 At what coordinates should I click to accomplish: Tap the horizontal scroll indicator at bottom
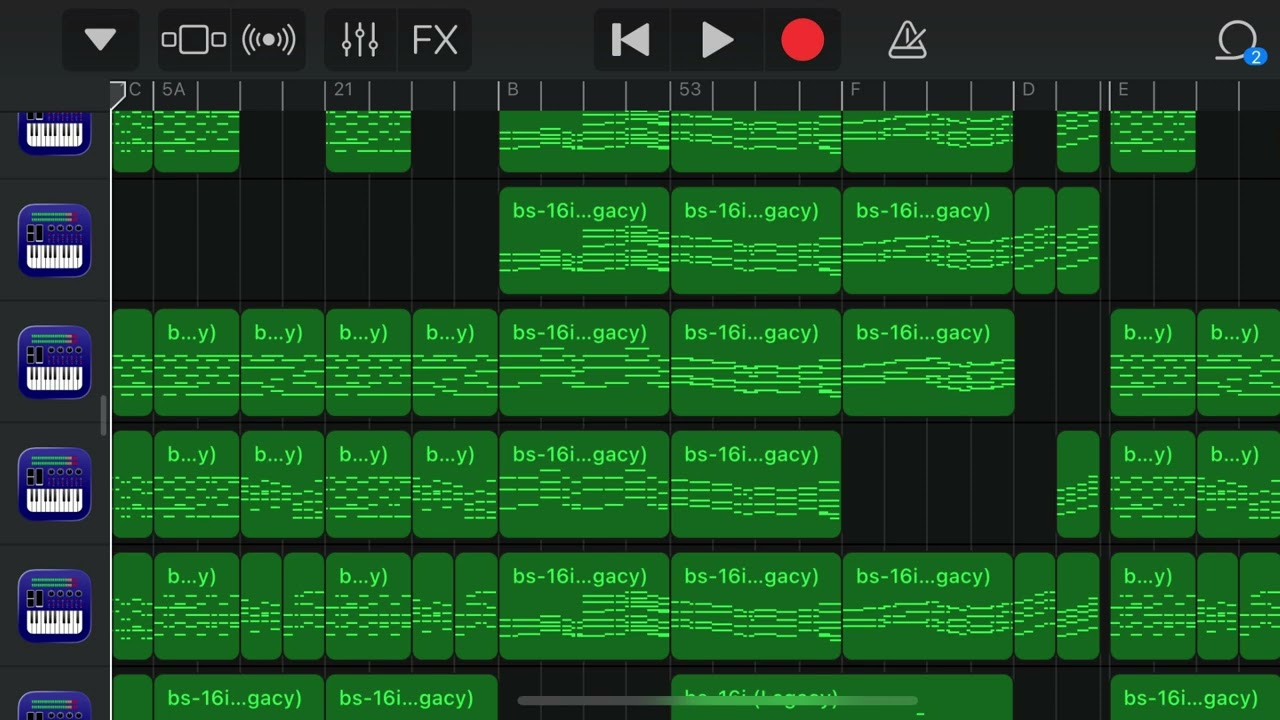pos(717,701)
